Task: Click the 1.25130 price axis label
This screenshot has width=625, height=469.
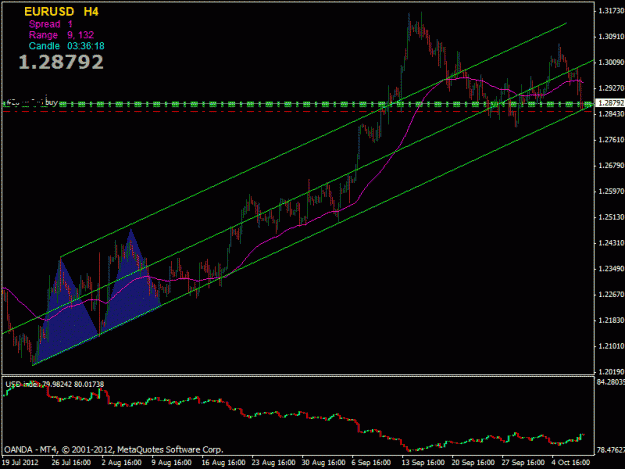Action: coord(611,218)
